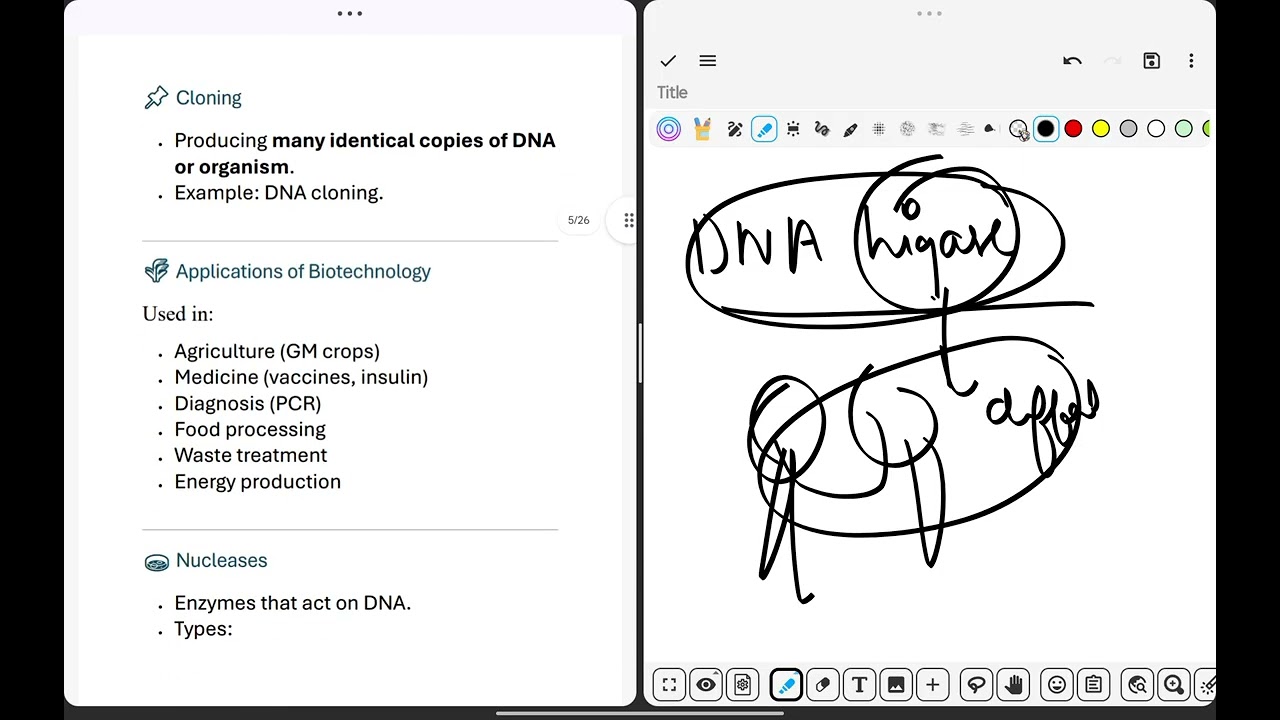
Task: Undo the last drawing stroke
Action: coord(1072,61)
